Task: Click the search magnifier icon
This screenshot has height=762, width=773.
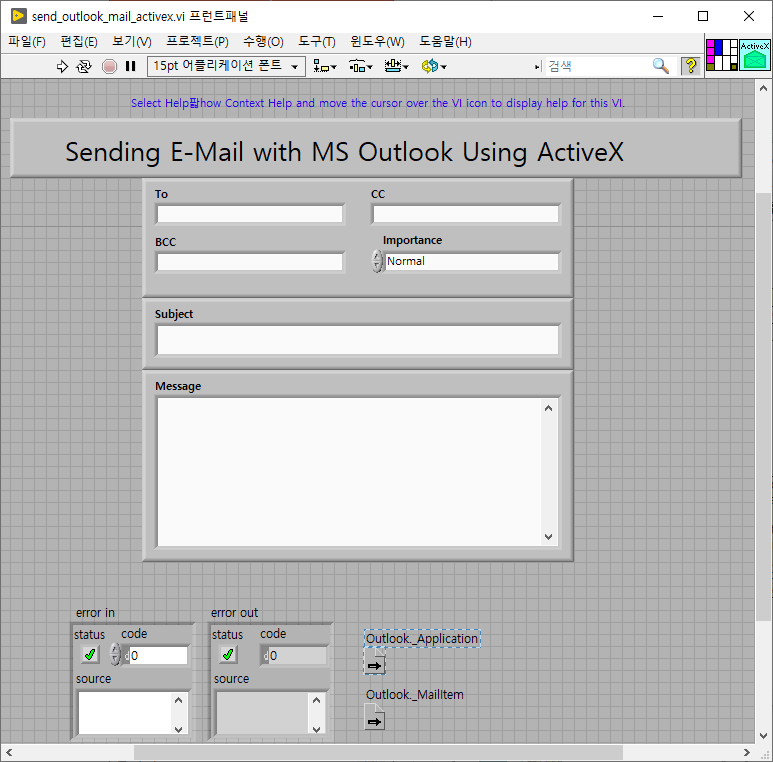Action: point(661,66)
